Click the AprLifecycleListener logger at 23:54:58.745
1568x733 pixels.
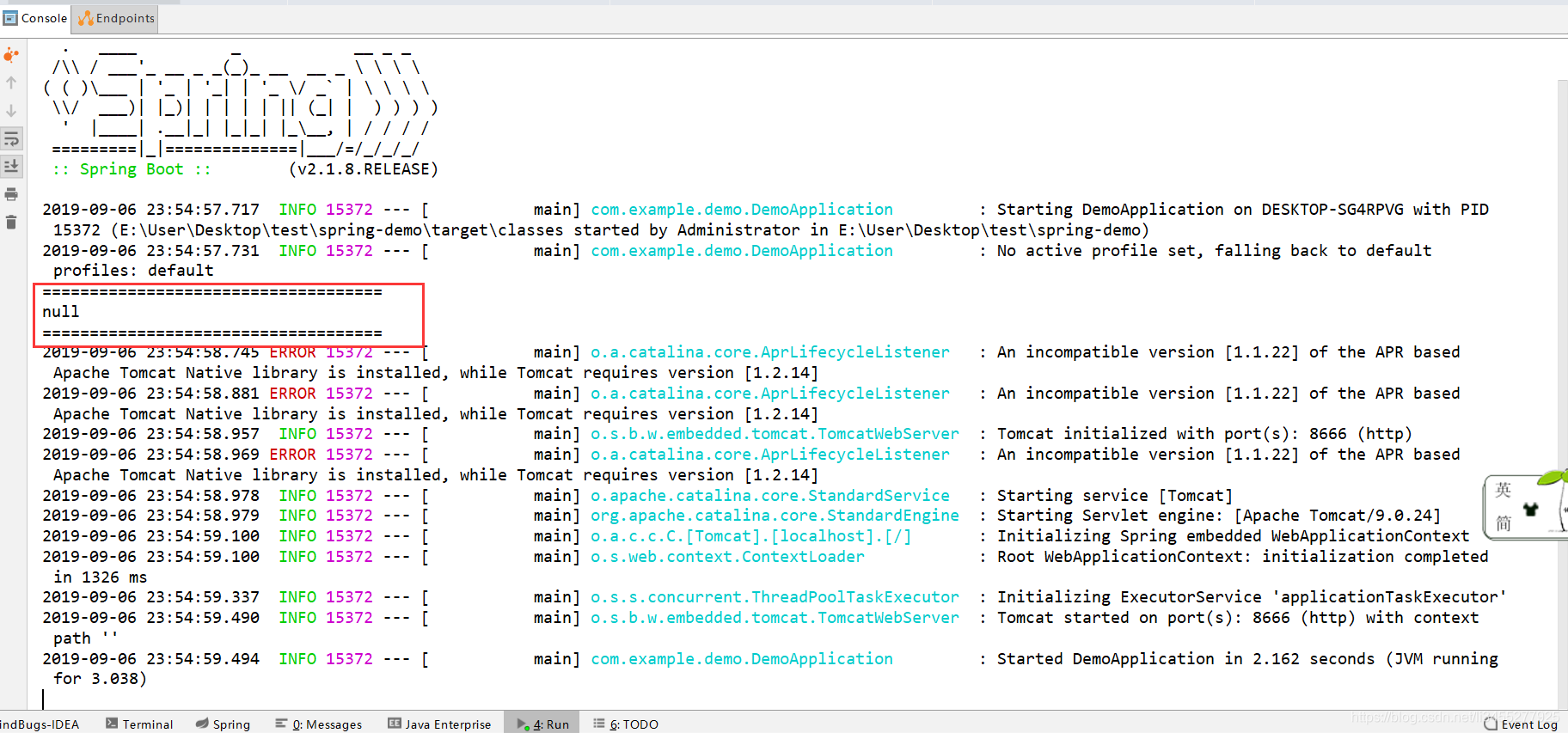[770, 352]
